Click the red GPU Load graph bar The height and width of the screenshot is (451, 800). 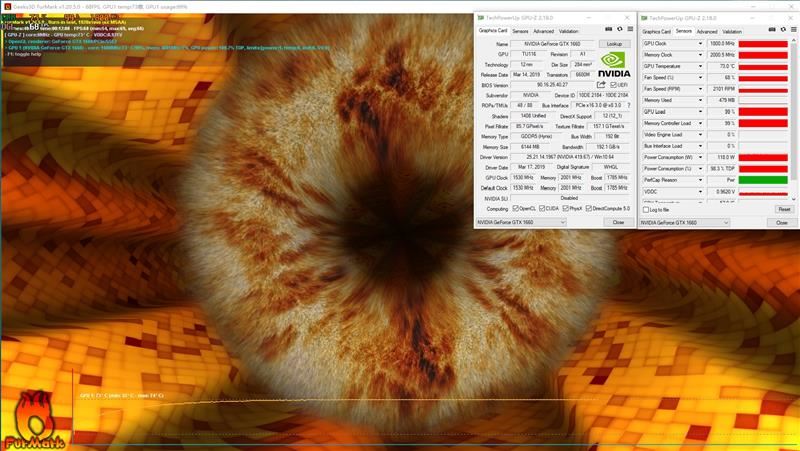point(763,112)
